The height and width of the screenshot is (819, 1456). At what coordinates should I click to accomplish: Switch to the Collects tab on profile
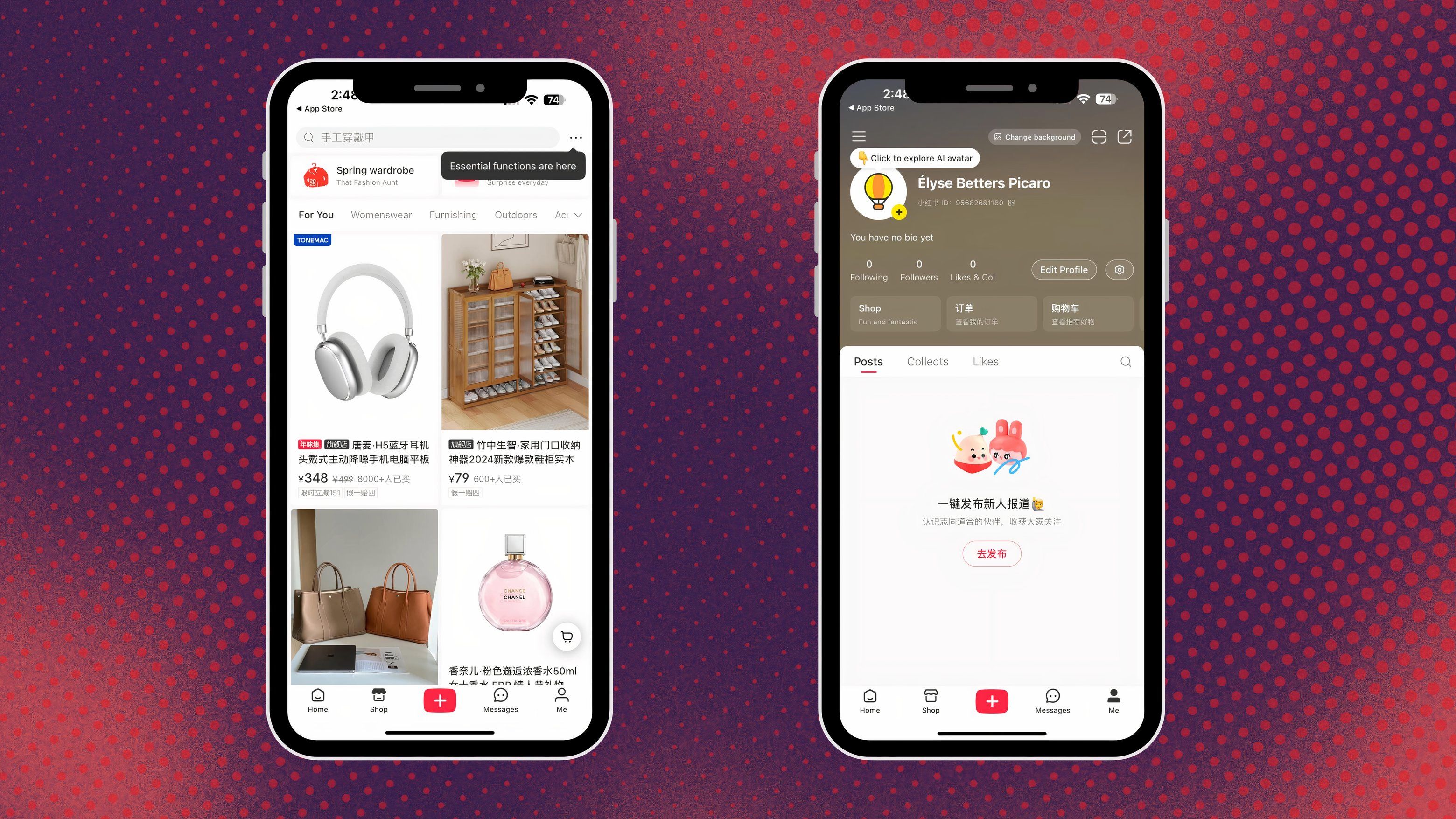[927, 361]
